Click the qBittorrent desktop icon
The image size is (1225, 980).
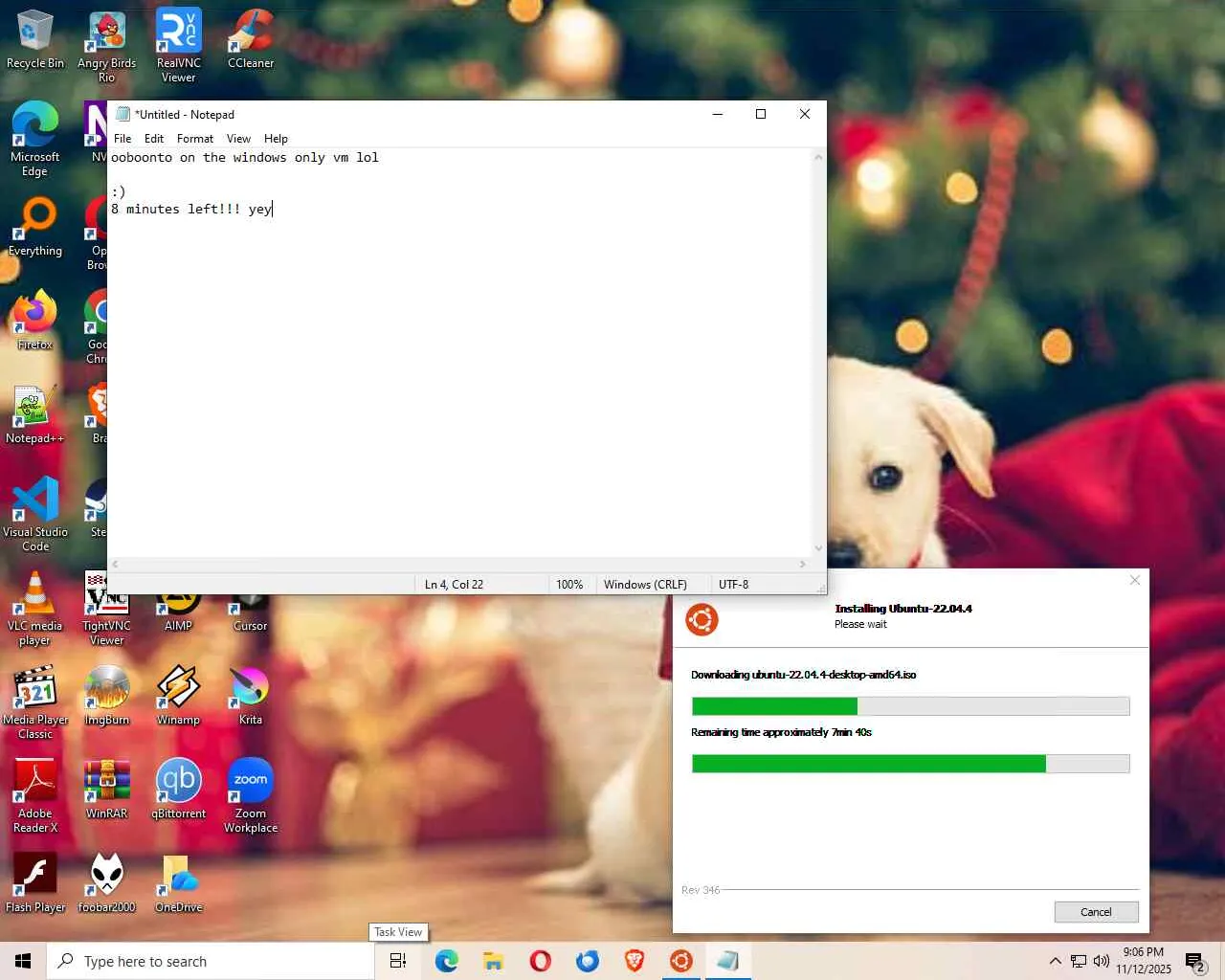point(179,790)
